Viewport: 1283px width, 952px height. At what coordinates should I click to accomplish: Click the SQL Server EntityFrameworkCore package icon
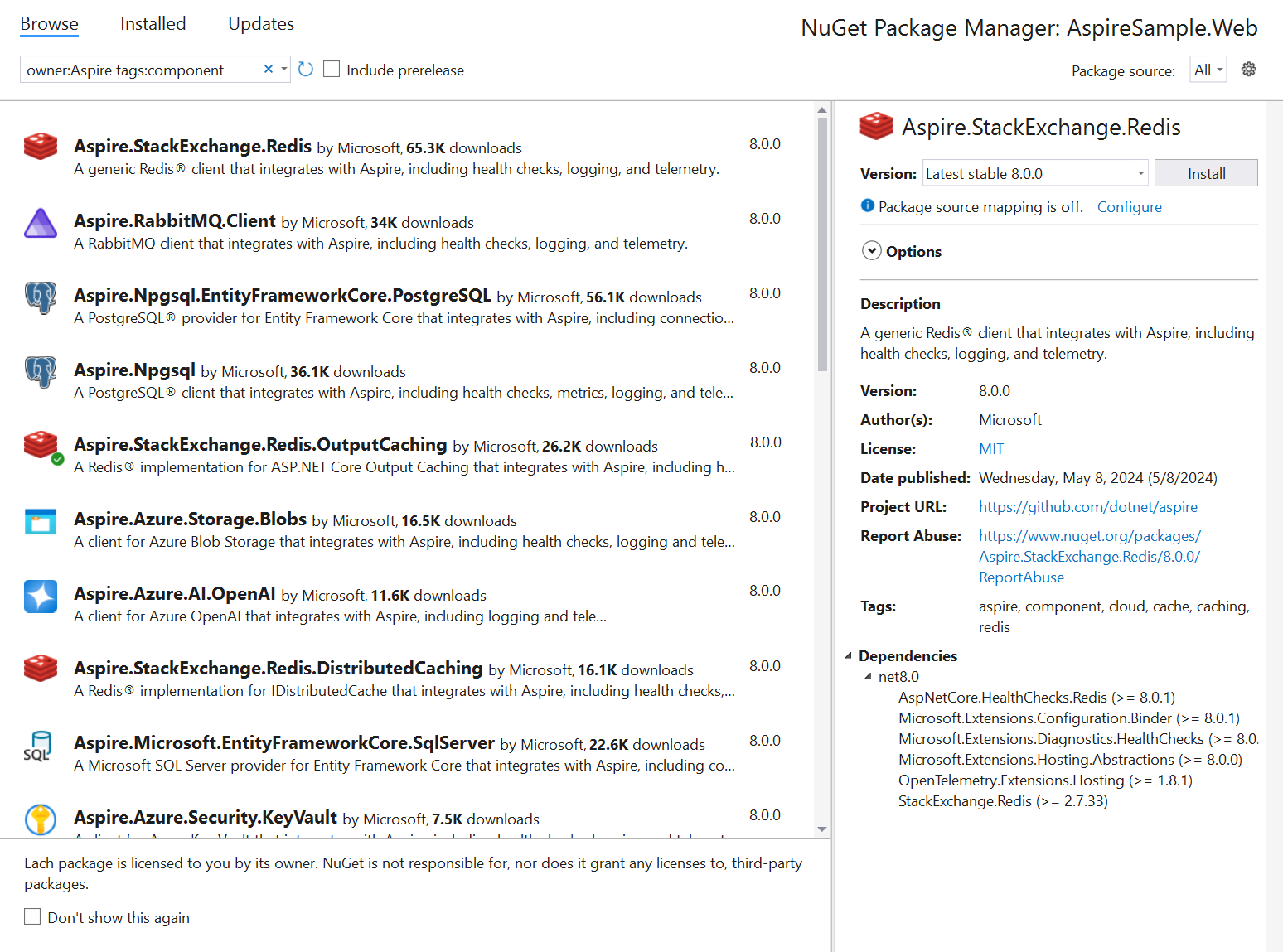click(x=38, y=745)
